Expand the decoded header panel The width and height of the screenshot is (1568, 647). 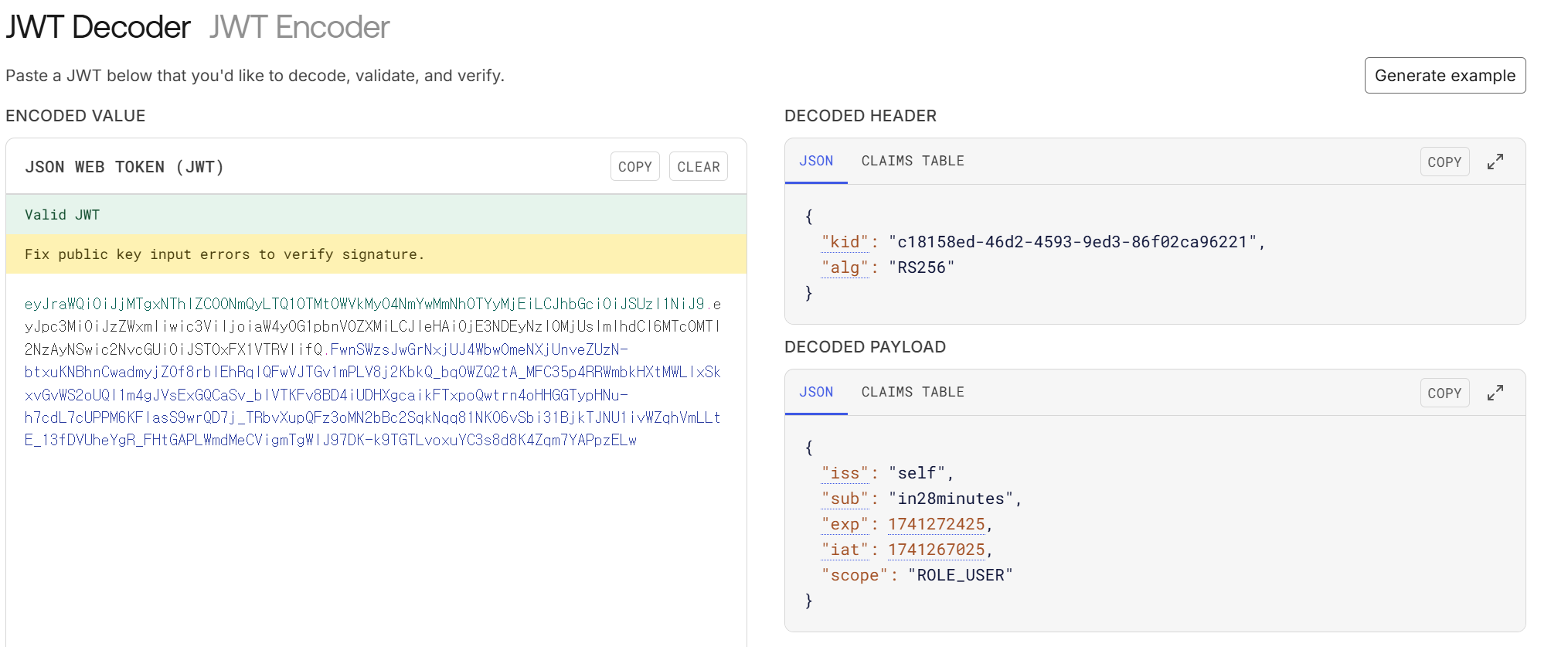tap(1495, 162)
